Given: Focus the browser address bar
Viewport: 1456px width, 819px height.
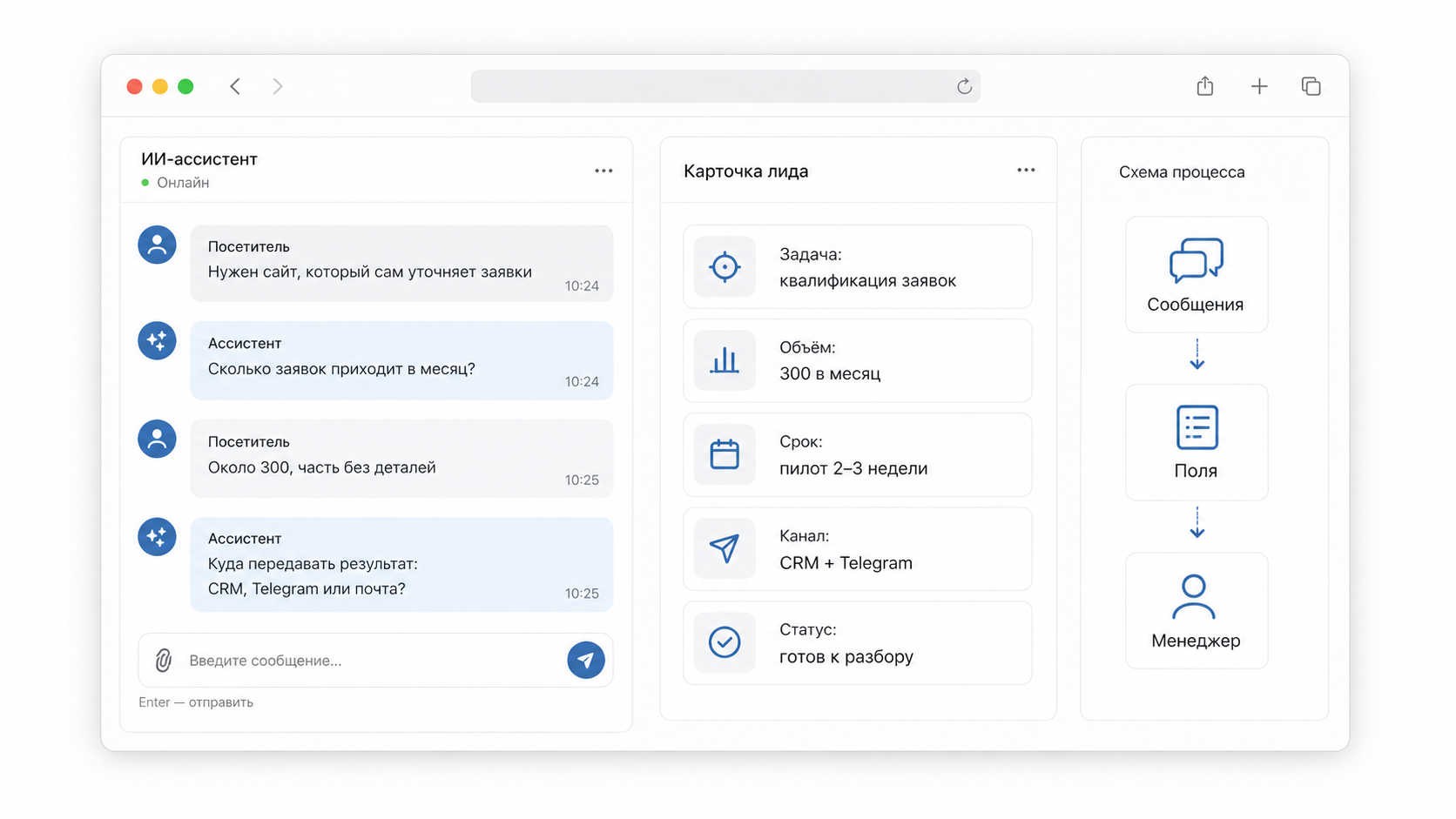Looking at the screenshot, I should 725,86.
